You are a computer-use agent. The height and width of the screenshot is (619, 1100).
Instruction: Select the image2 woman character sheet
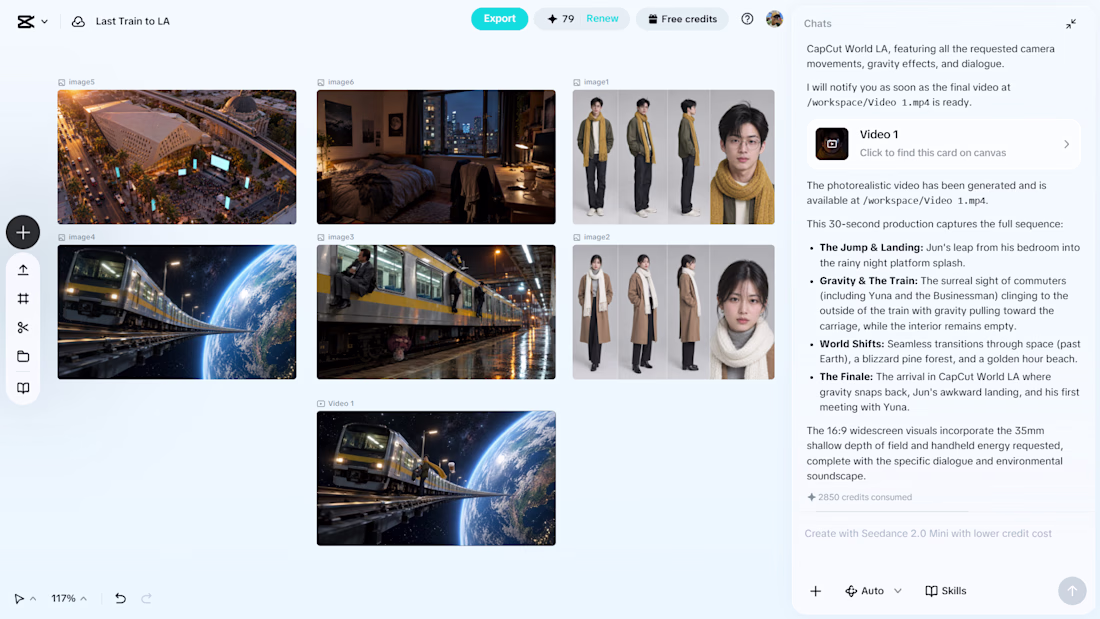click(673, 312)
